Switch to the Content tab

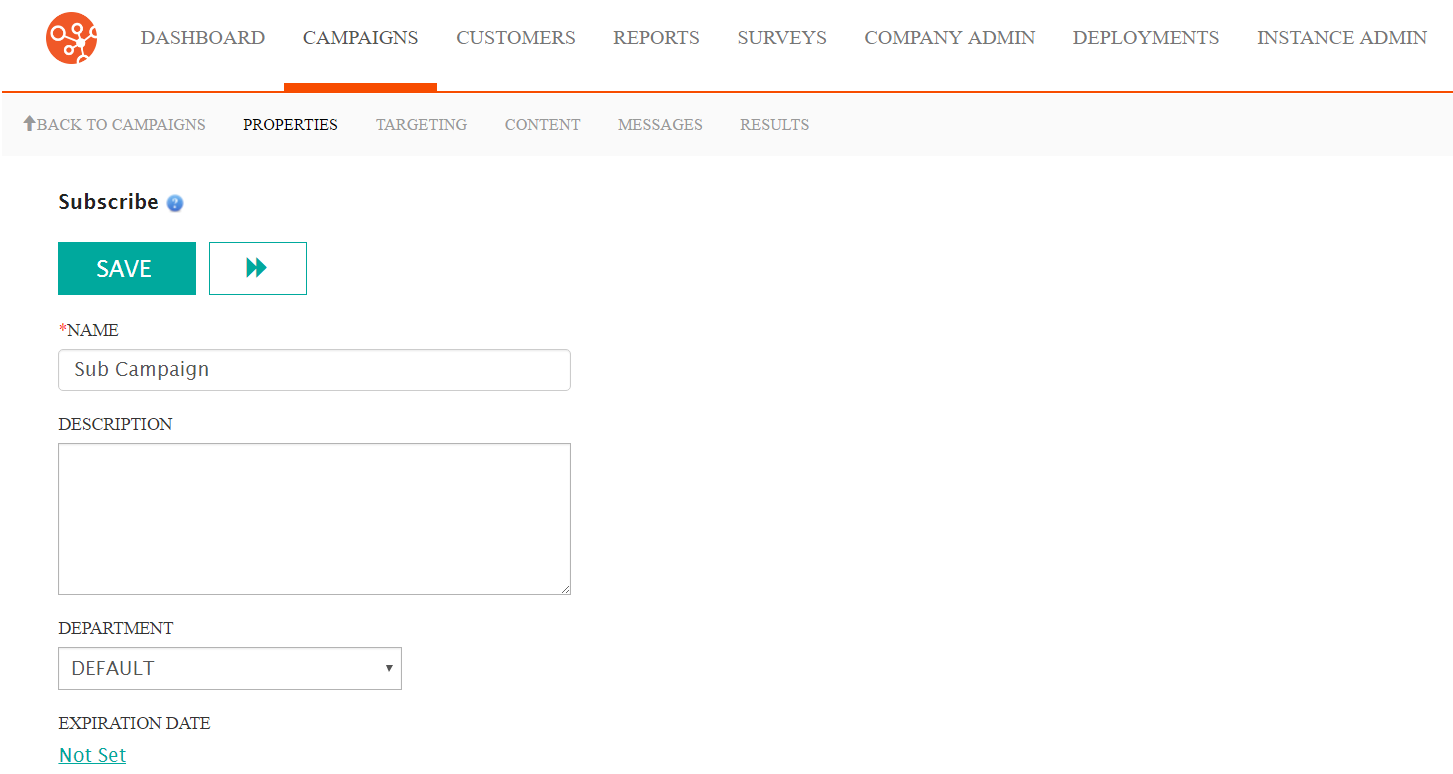click(543, 125)
